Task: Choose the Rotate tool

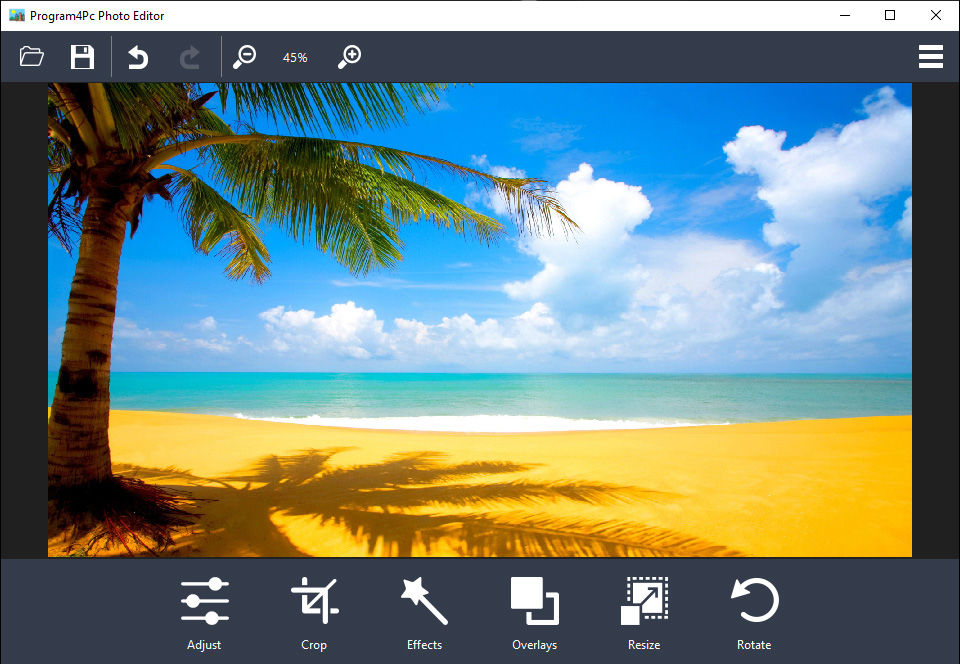Action: (x=754, y=613)
